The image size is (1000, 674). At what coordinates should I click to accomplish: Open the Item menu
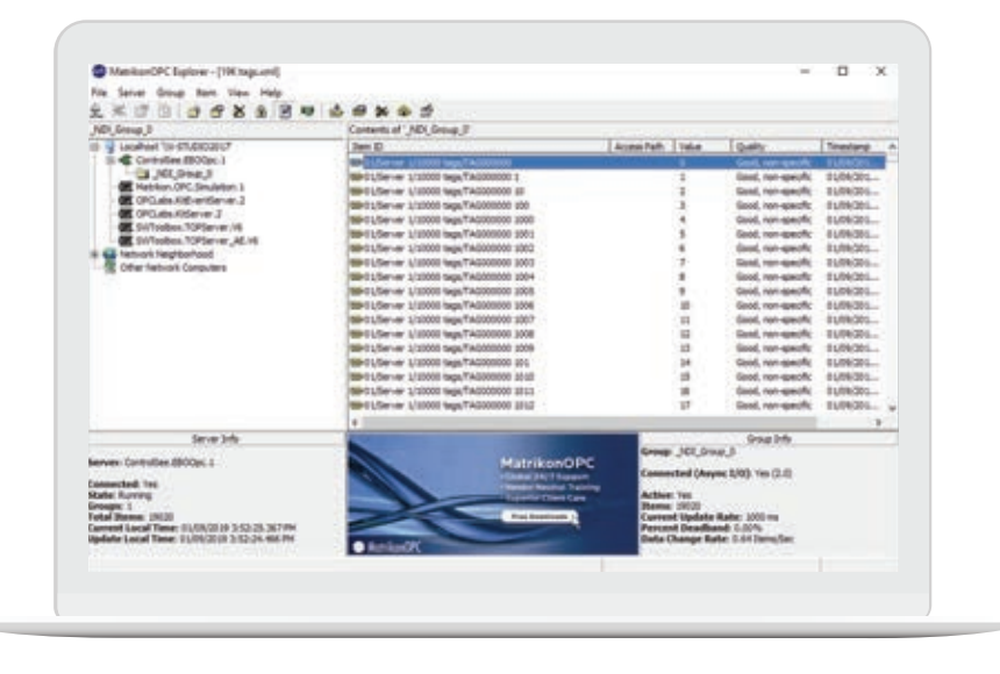point(205,92)
